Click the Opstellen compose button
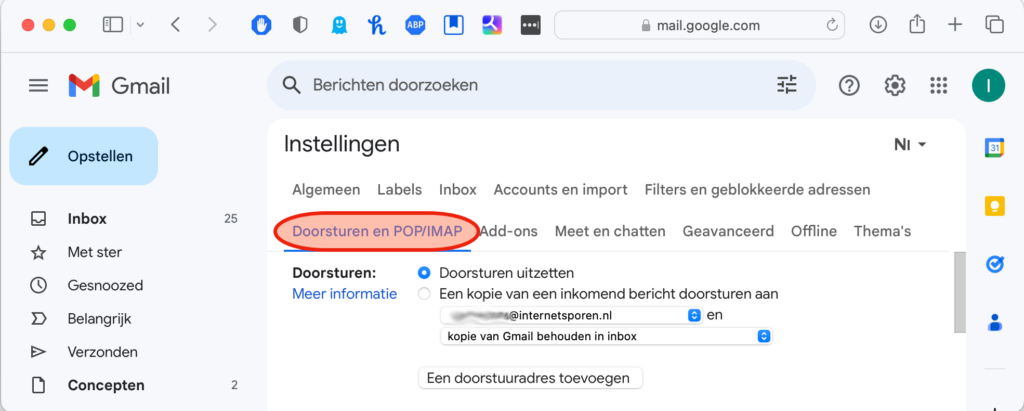 coord(84,156)
